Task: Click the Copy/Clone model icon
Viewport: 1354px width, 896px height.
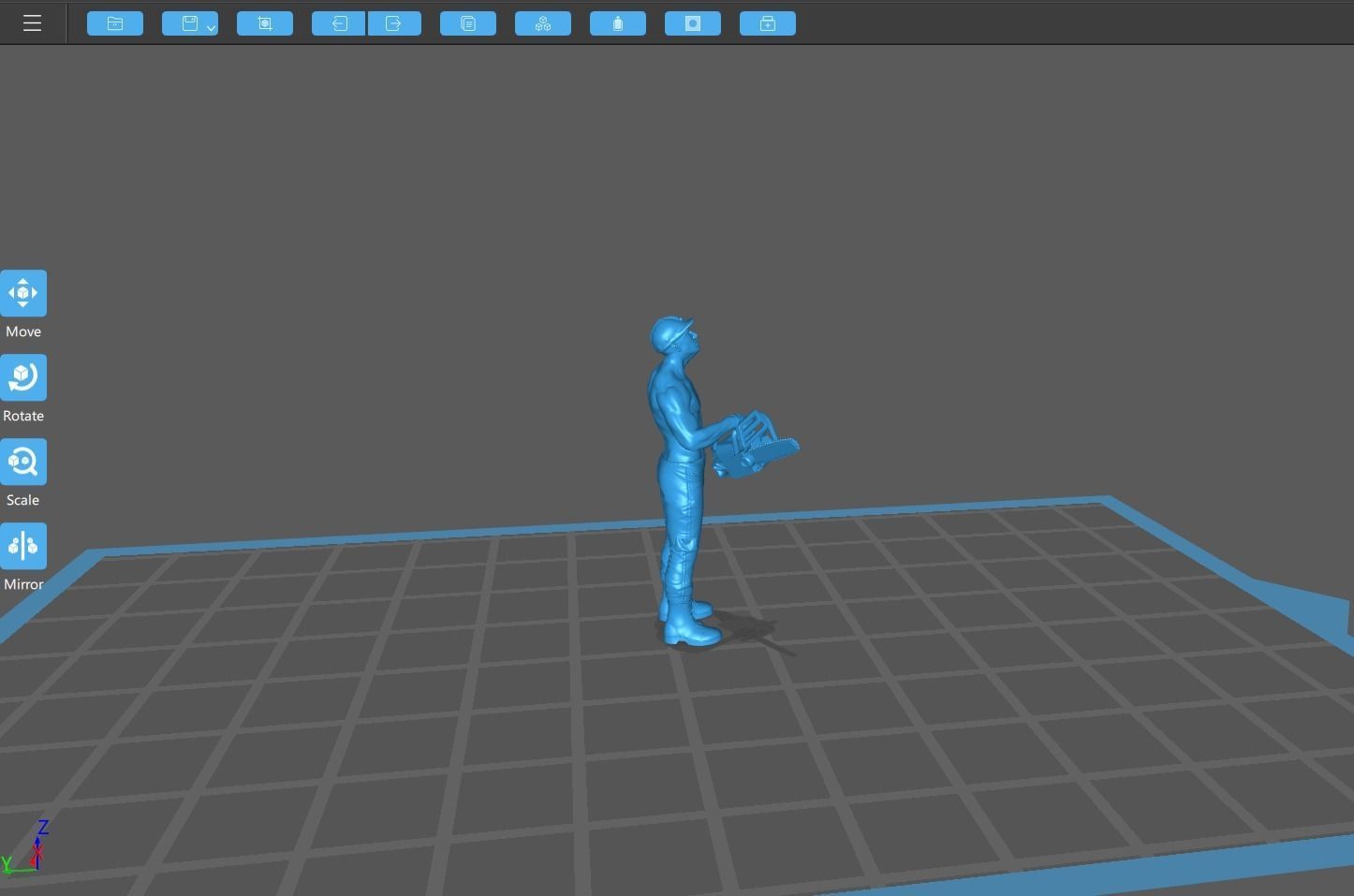Action: (x=468, y=23)
